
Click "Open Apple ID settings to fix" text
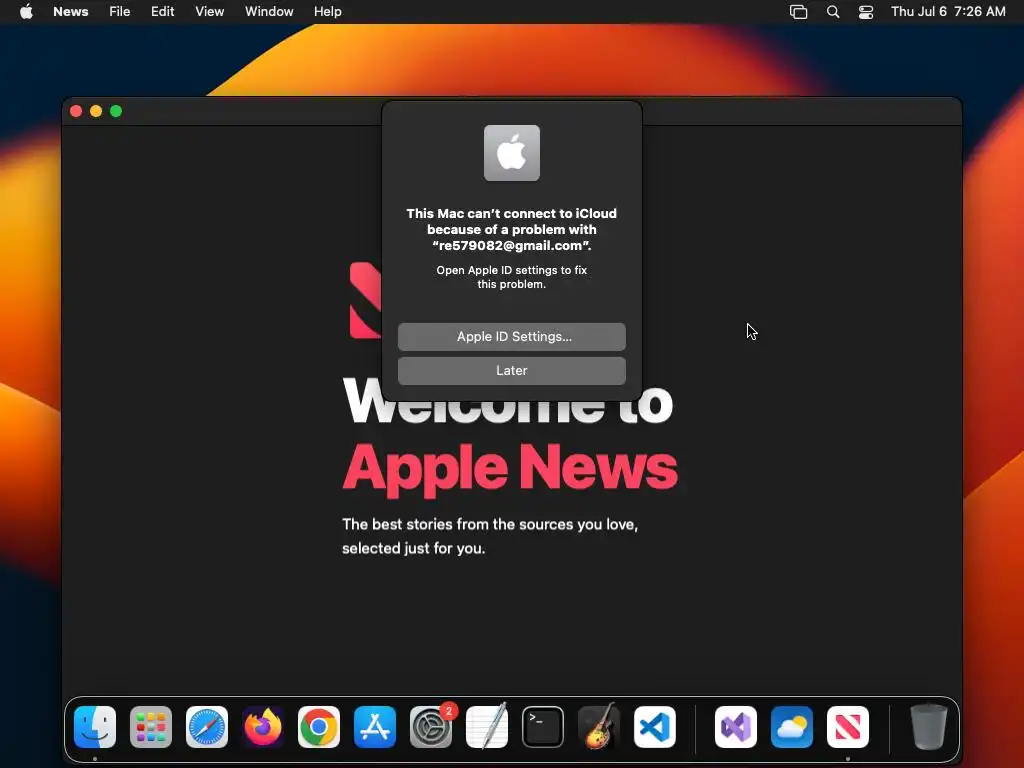click(512, 270)
